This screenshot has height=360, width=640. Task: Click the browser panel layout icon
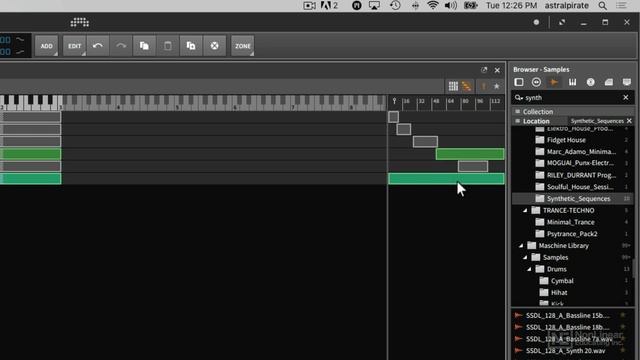[519, 82]
